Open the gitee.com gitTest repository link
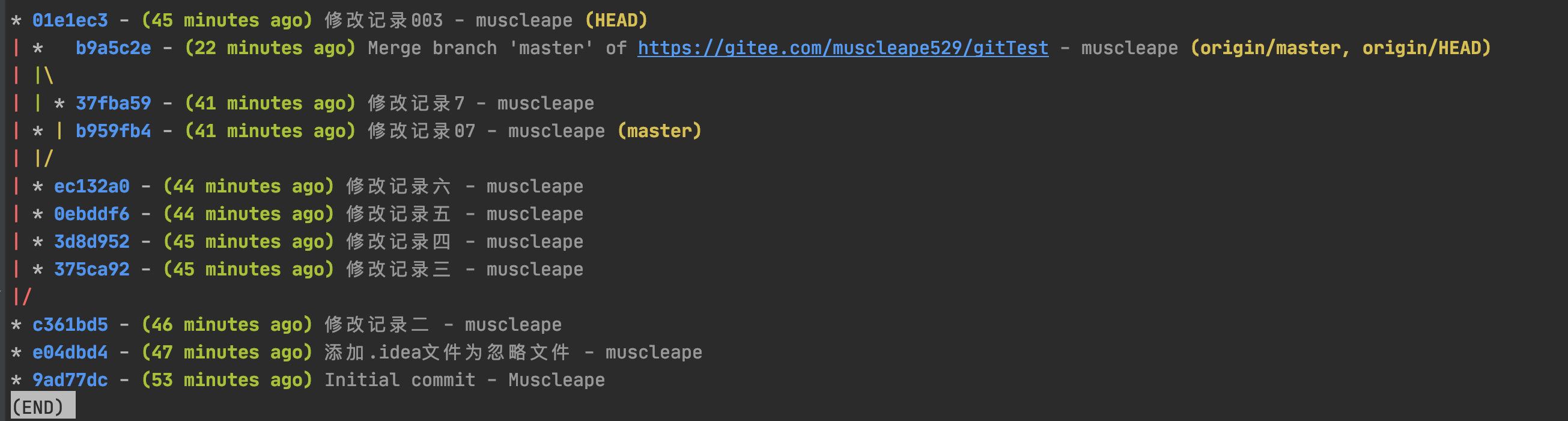The width and height of the screenshot is (1568, 421). 842,48
